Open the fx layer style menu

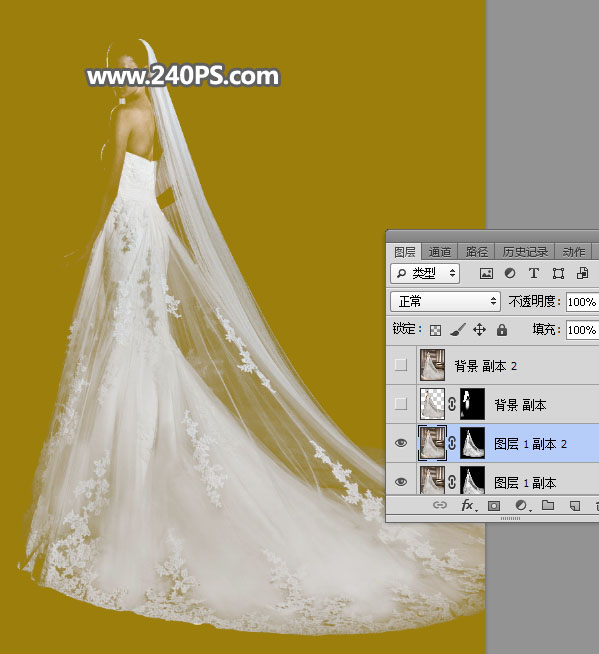click(x=469, y=506)
